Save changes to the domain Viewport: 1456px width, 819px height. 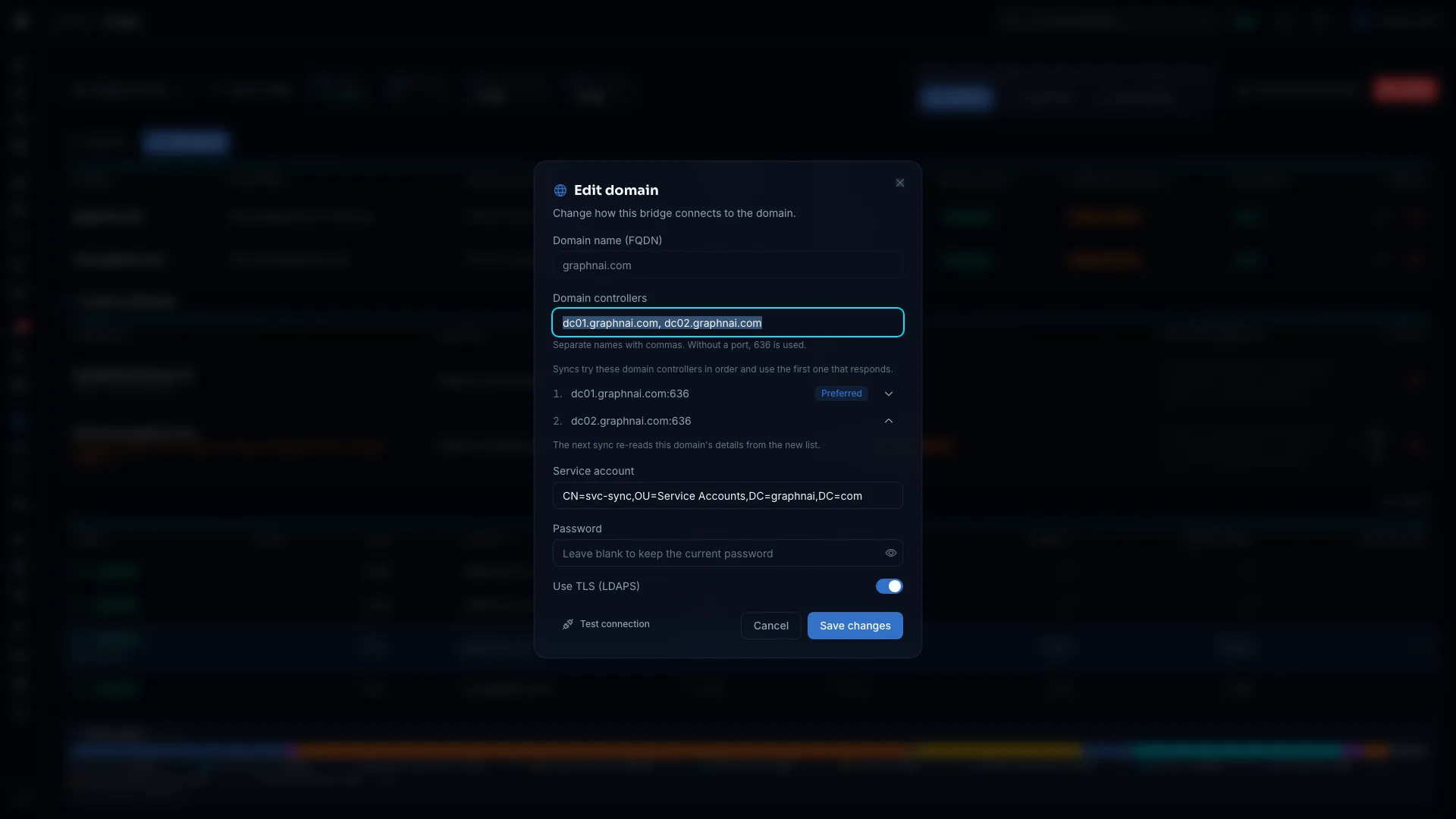(855, 626)
